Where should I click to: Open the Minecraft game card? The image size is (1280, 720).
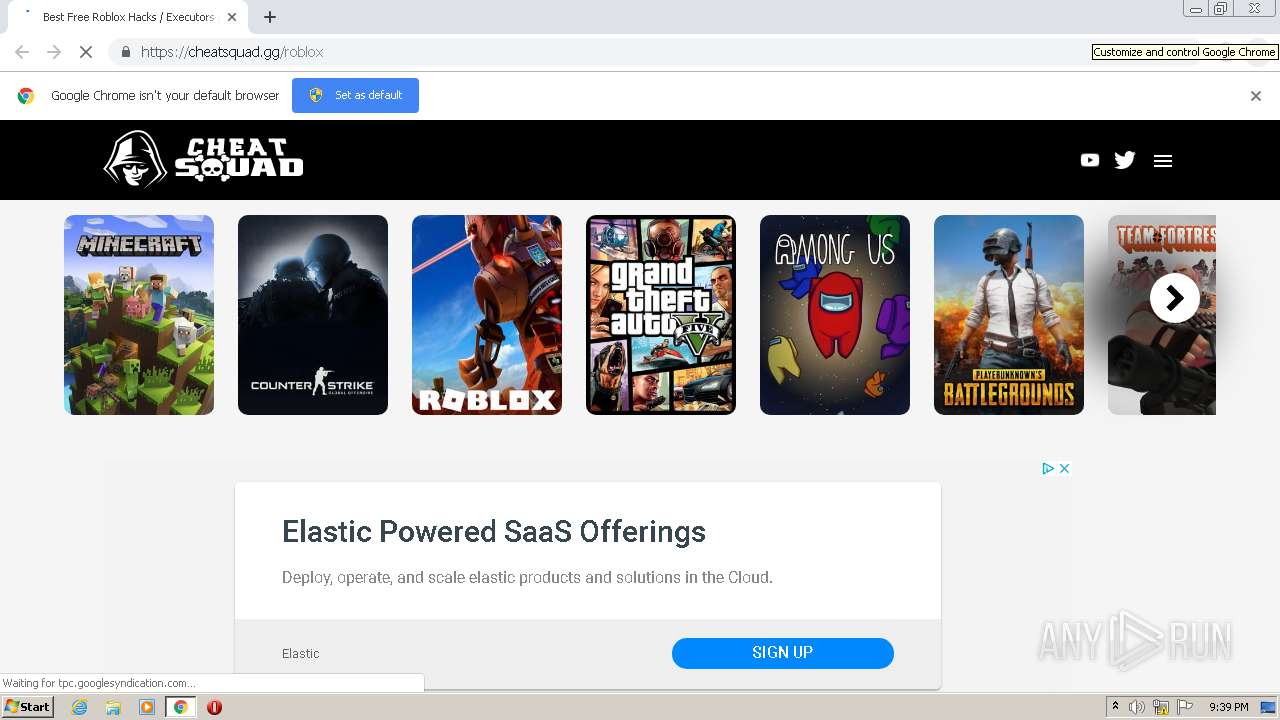139,315
